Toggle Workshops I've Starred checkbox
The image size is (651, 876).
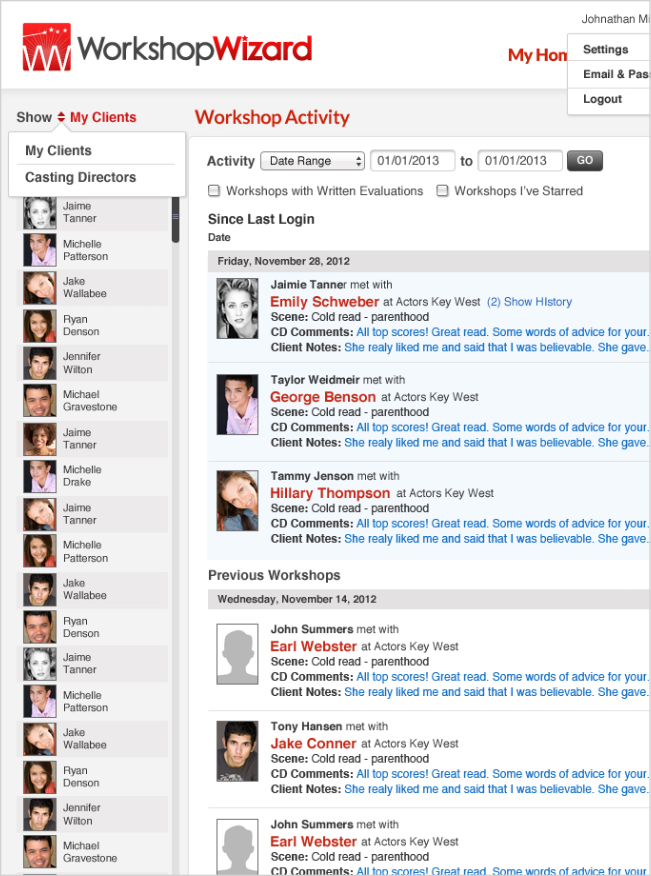pos(442,191)
